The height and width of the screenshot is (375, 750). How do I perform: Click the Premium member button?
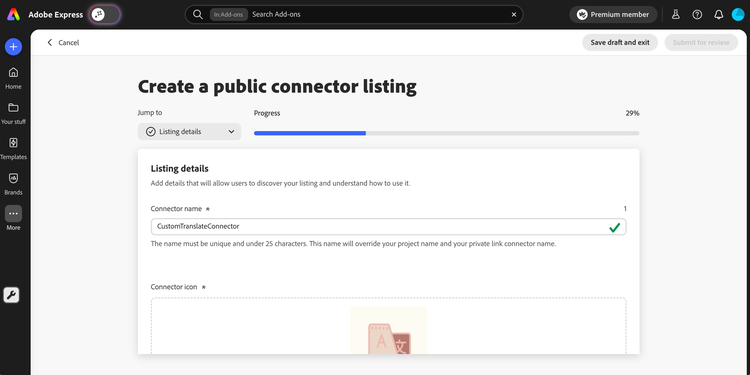tap(613, 14)
